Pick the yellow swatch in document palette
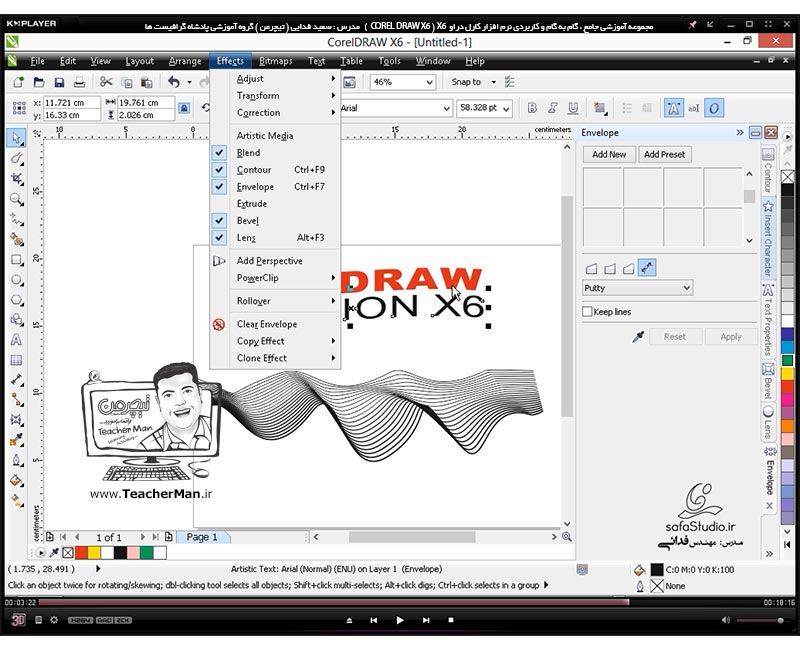Screen dimensions: 800x650 click(x=94, y=553)
